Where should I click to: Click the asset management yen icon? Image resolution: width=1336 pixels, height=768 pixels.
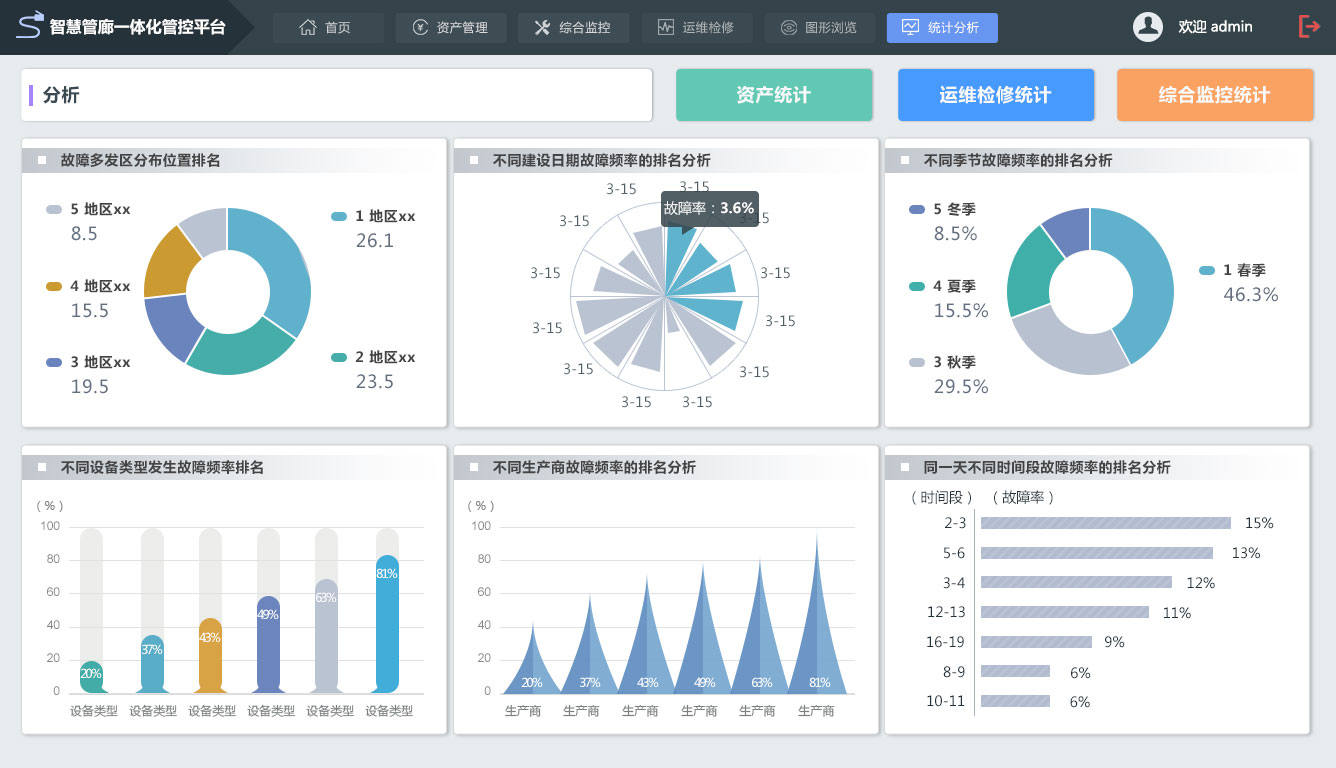(420, 28)
